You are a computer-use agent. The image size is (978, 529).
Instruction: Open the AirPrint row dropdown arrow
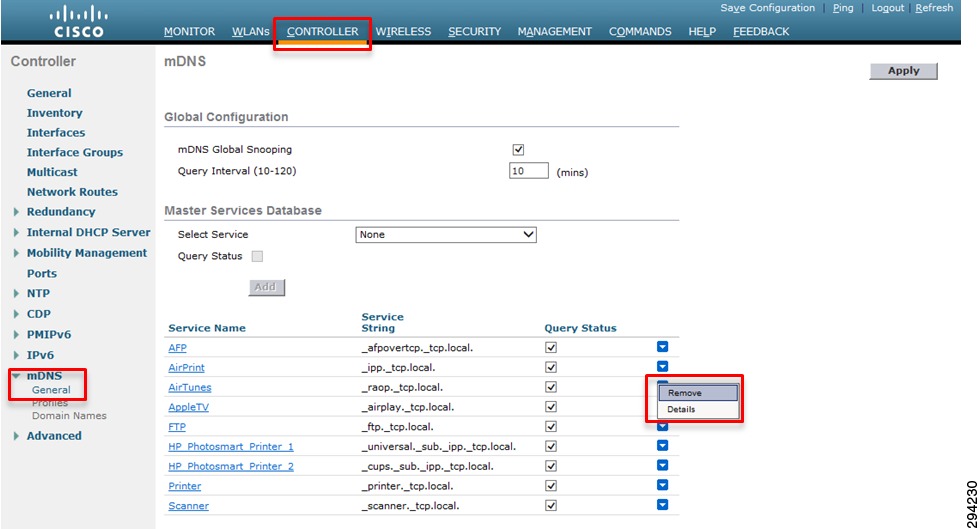[662, 367]
